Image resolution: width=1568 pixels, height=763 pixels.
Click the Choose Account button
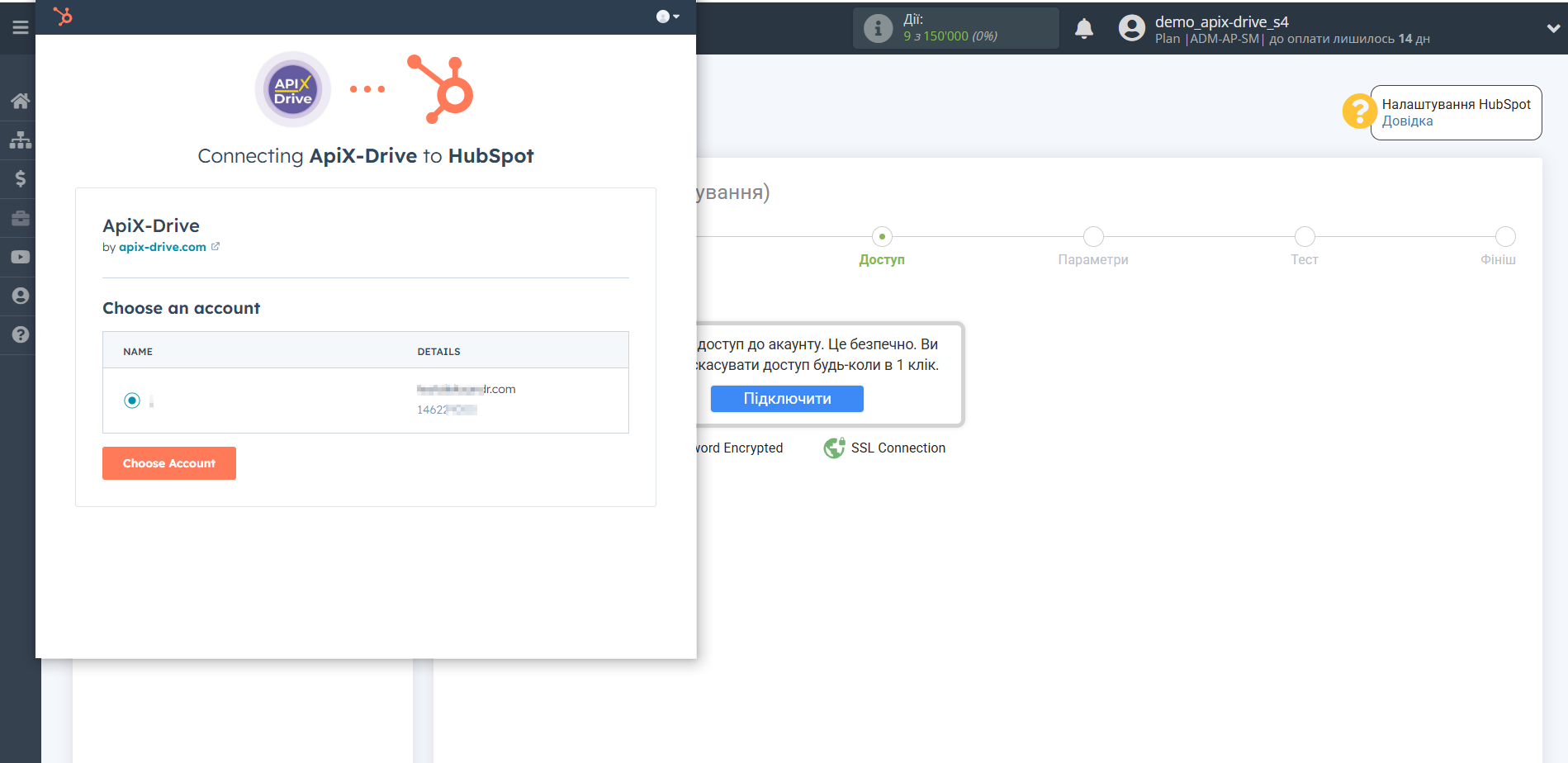click(169, 463)
